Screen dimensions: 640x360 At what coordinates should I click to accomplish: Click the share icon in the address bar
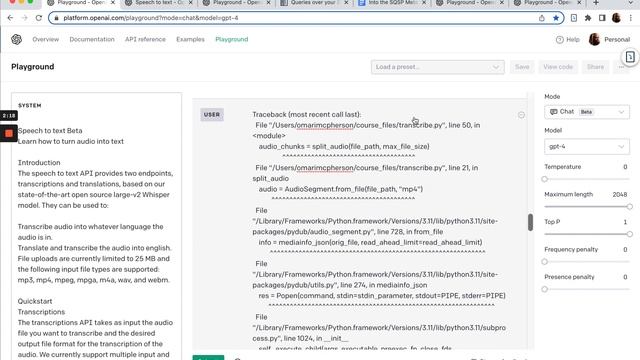point(542,18)
